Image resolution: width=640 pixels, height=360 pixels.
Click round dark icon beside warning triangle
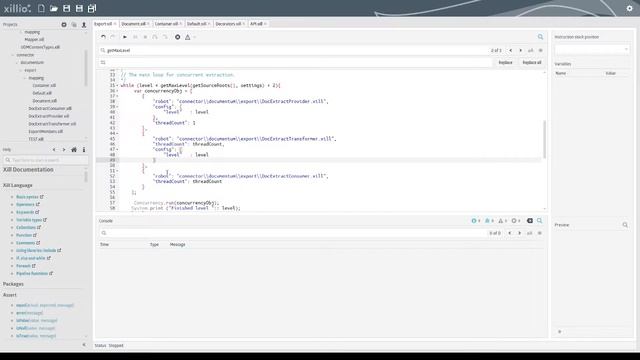point(178,37)
